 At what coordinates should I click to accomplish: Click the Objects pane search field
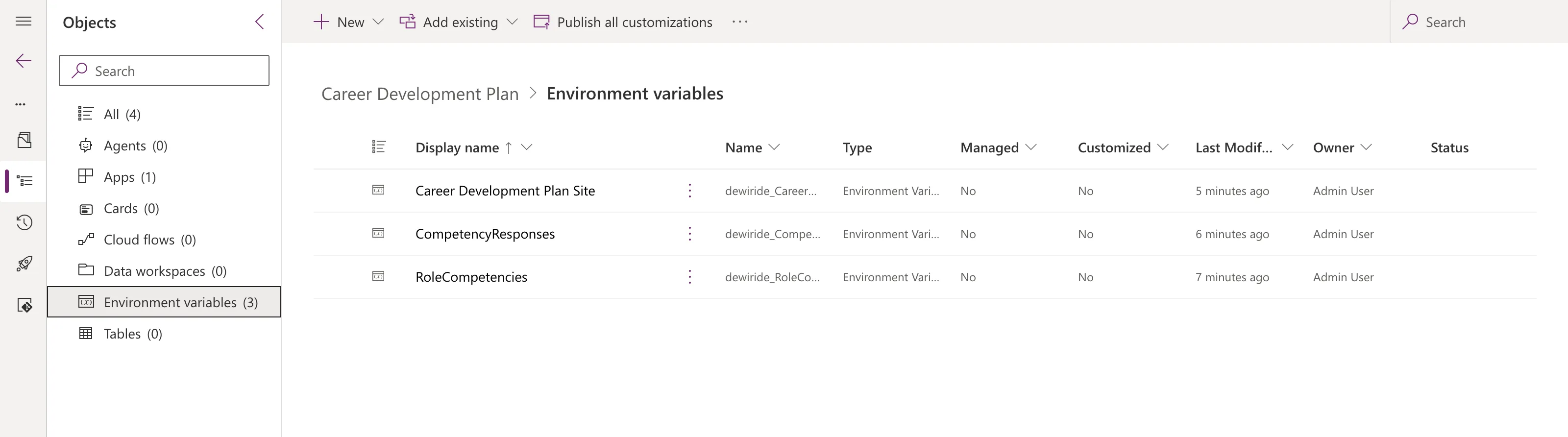[x=164, y=71]
